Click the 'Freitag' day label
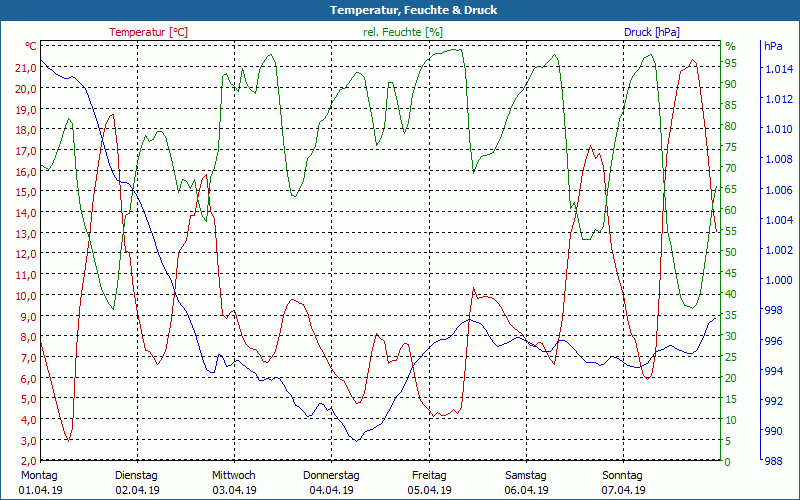 (x=429, y=475)
